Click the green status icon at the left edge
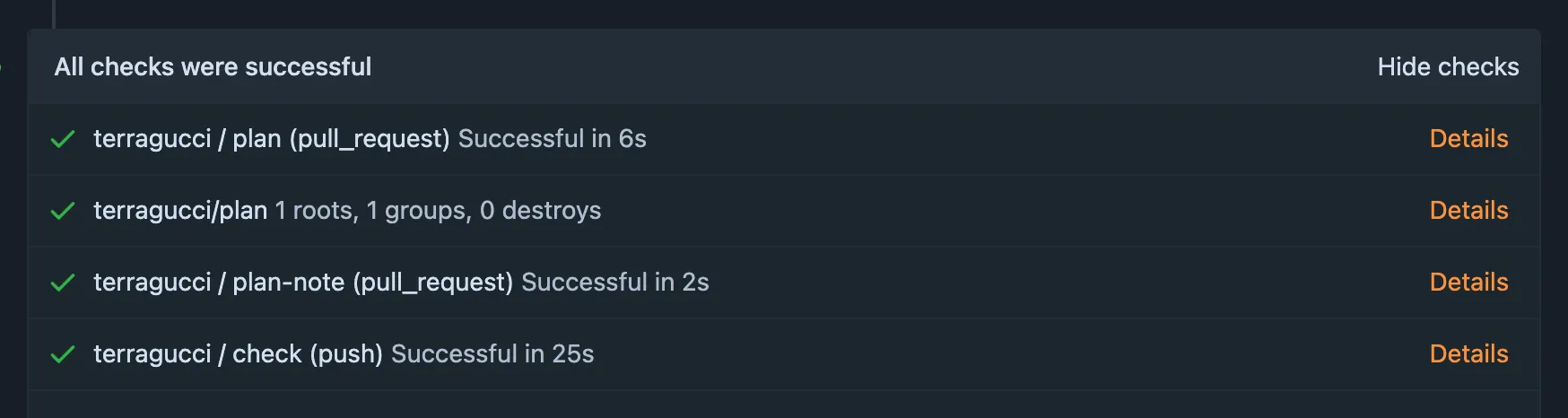 (1, 67)
